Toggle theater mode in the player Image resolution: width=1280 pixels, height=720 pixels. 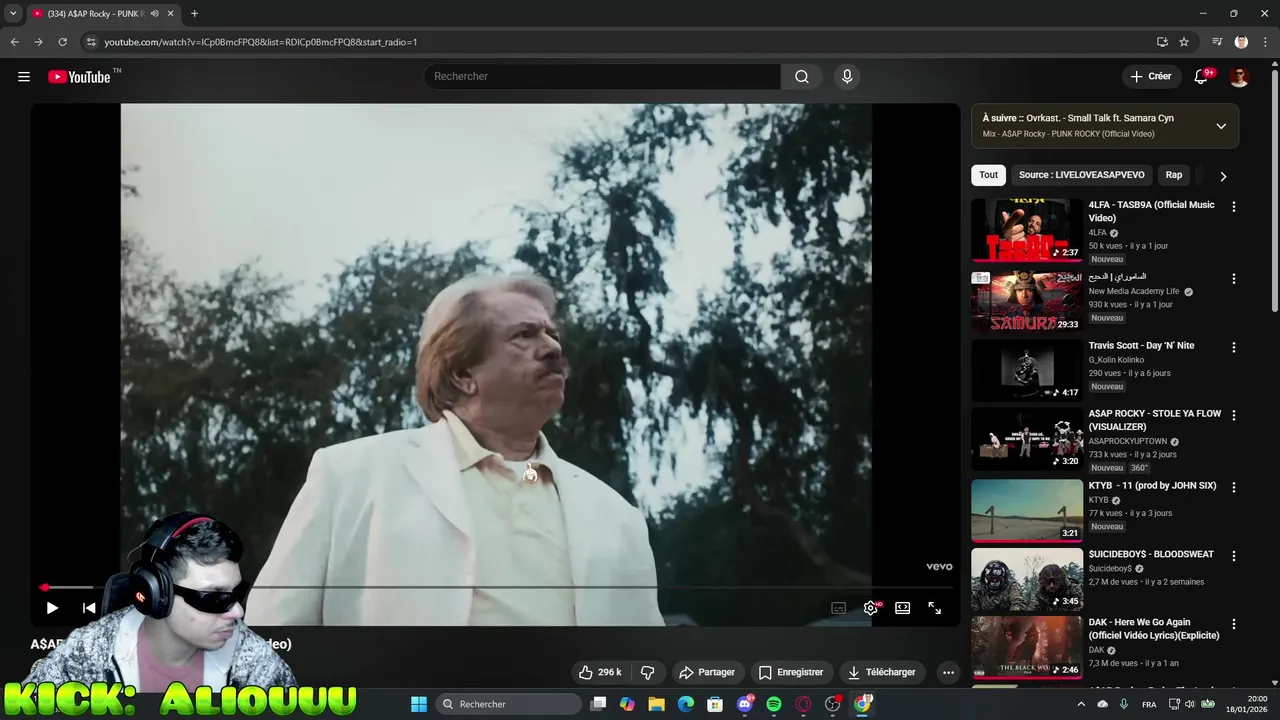[x=902, y=607]
